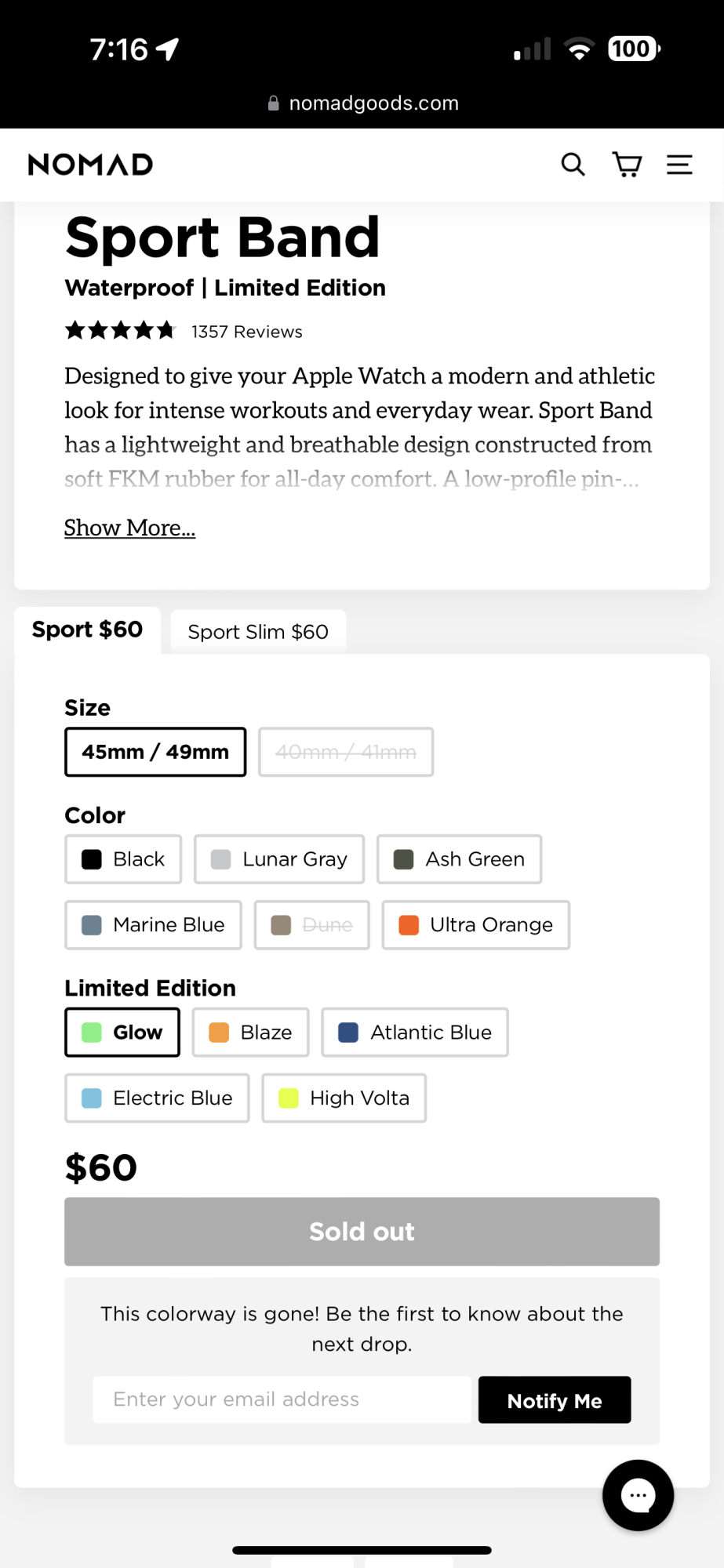Tap the battery indicator in status bar
Image resolution: width=724 pixels, height=1568 pixels.
click(x=633, y=49)
